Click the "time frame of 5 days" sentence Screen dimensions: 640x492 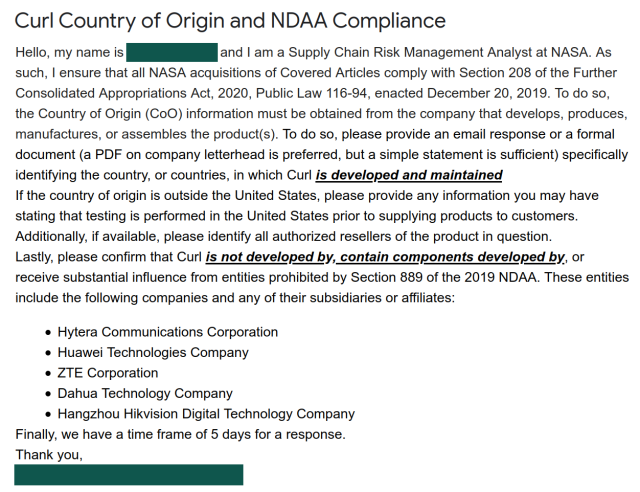(x=180, y=434)
